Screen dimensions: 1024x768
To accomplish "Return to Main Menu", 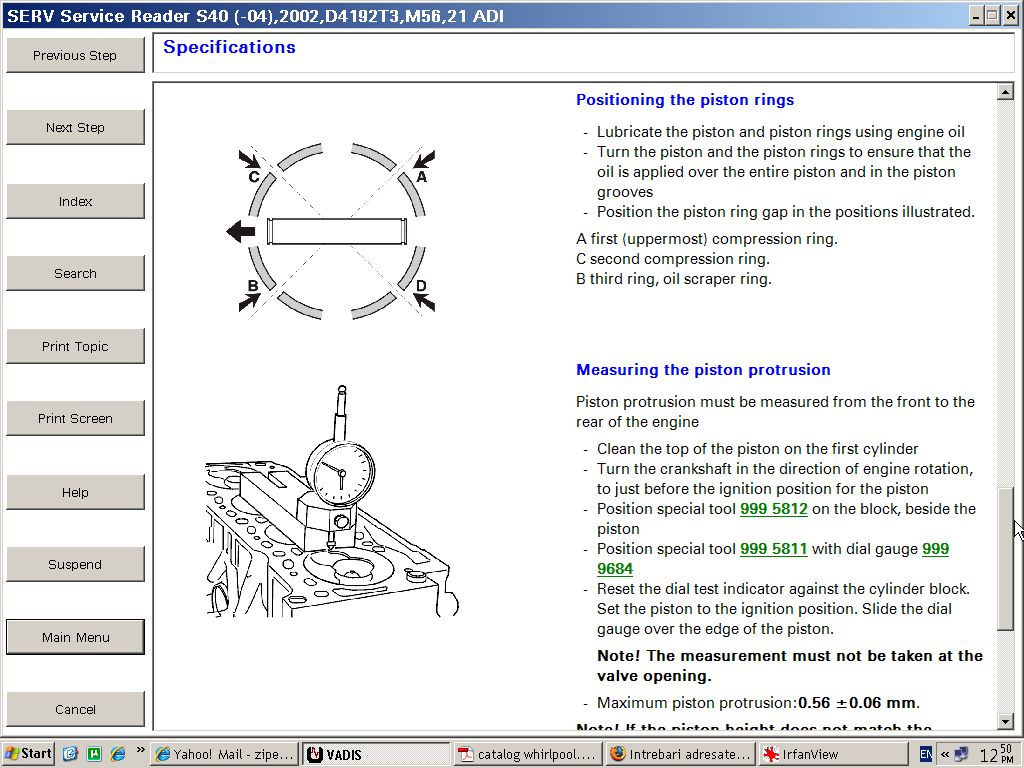I will tap(75, 637).
